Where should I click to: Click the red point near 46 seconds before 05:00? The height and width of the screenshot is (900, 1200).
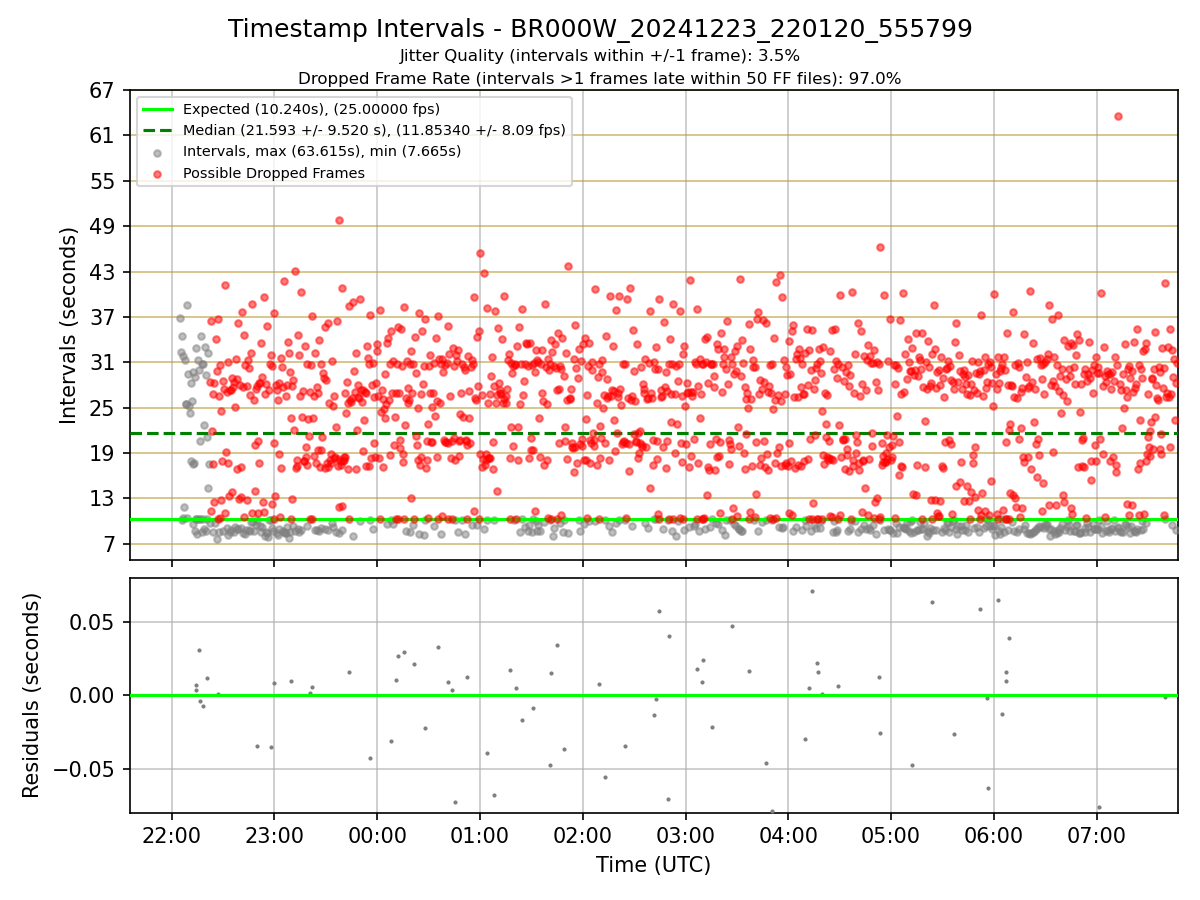(x=880, y=247)
